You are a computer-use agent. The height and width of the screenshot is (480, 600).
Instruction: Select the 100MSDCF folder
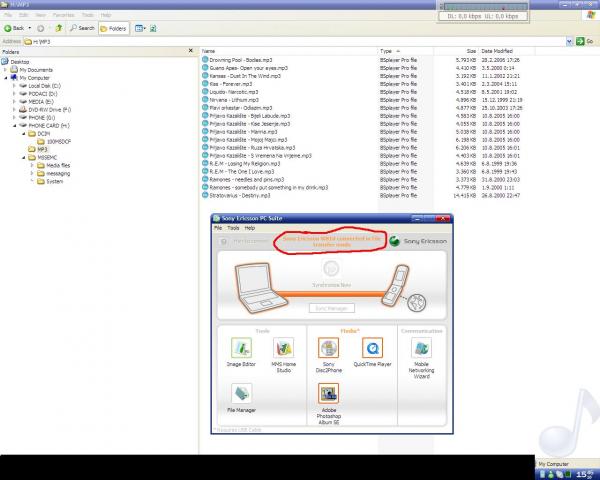[59, 142]
